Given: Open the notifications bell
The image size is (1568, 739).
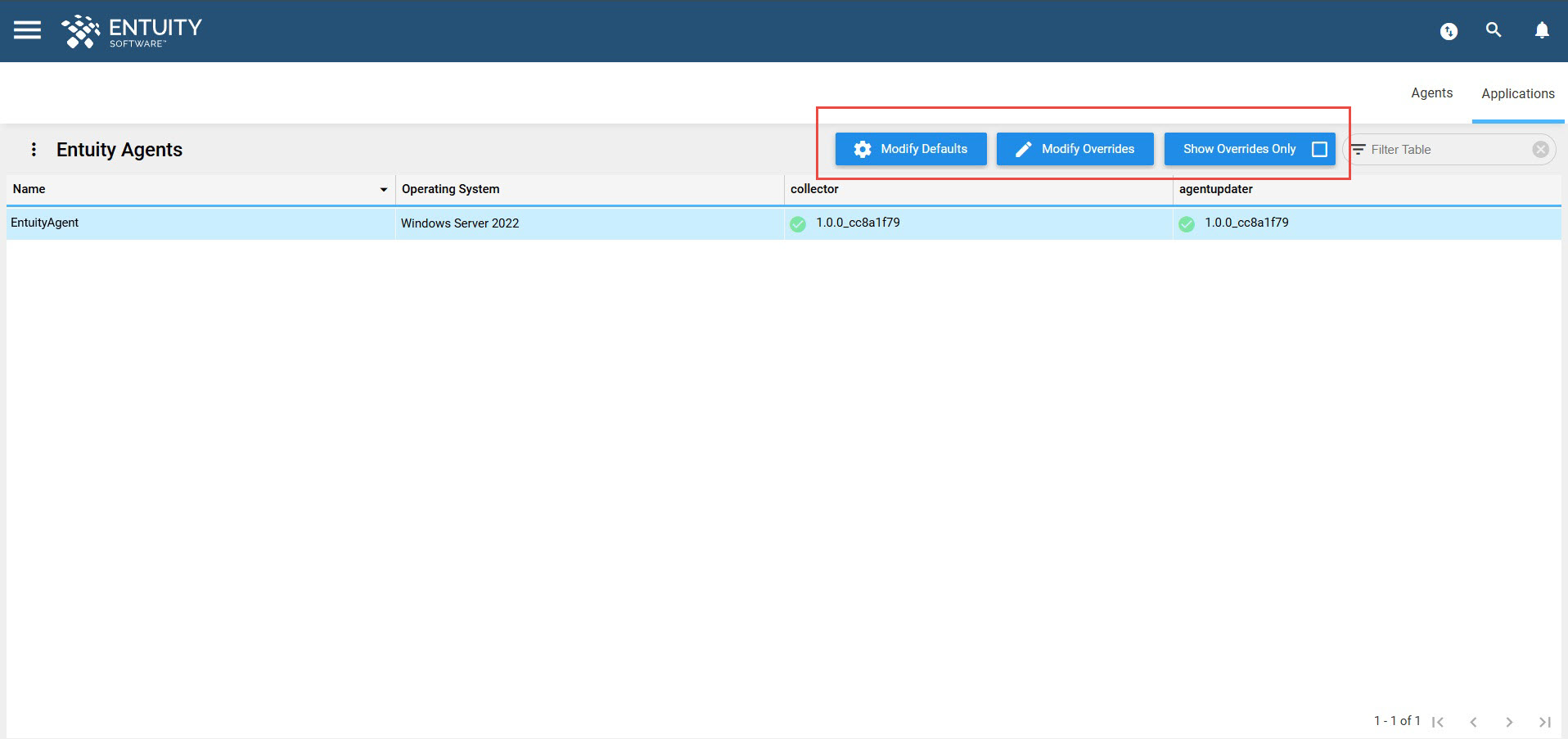Looking at the screenshot, I should tap(1542, 30).
